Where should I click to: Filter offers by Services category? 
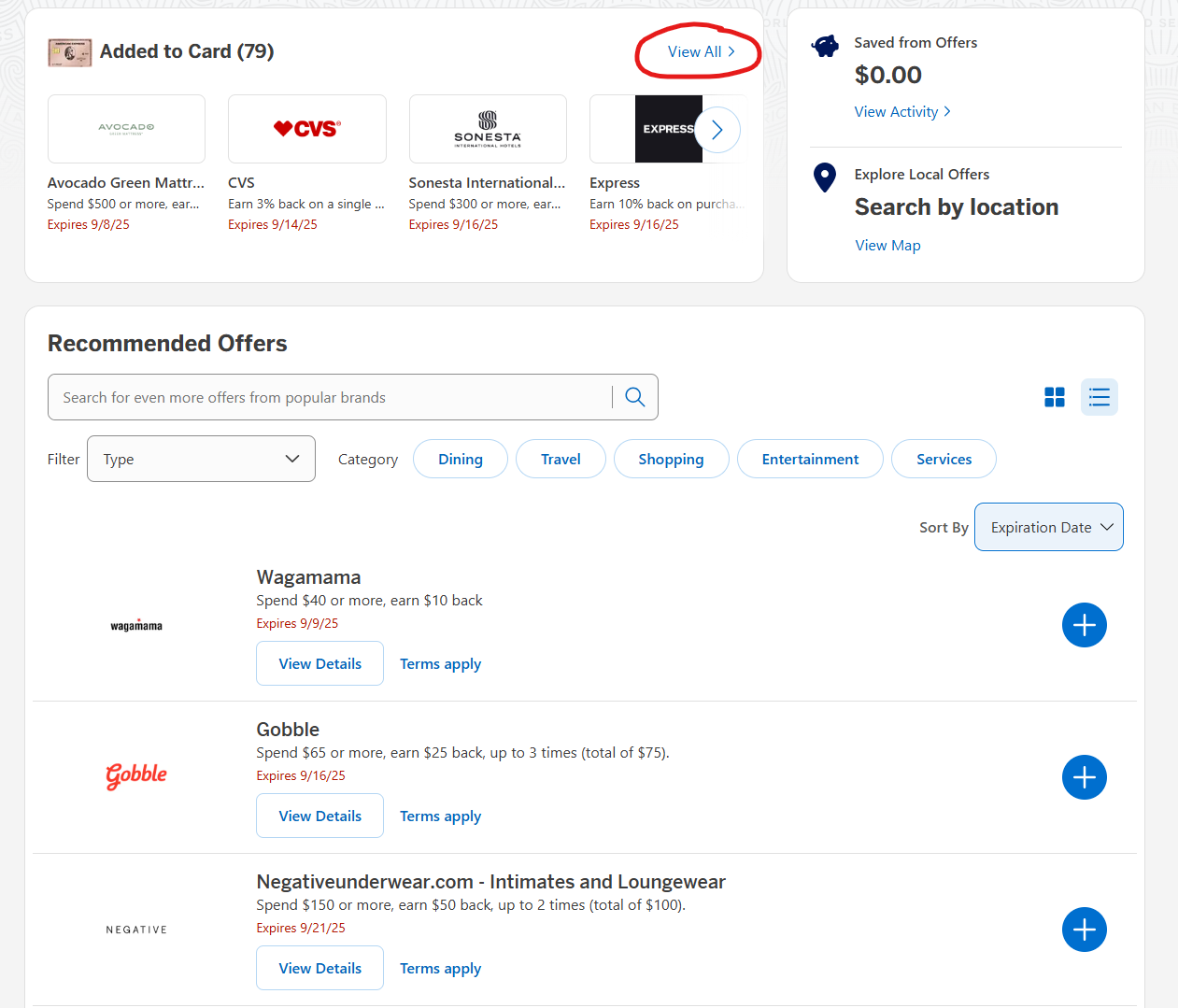point(944,459)
